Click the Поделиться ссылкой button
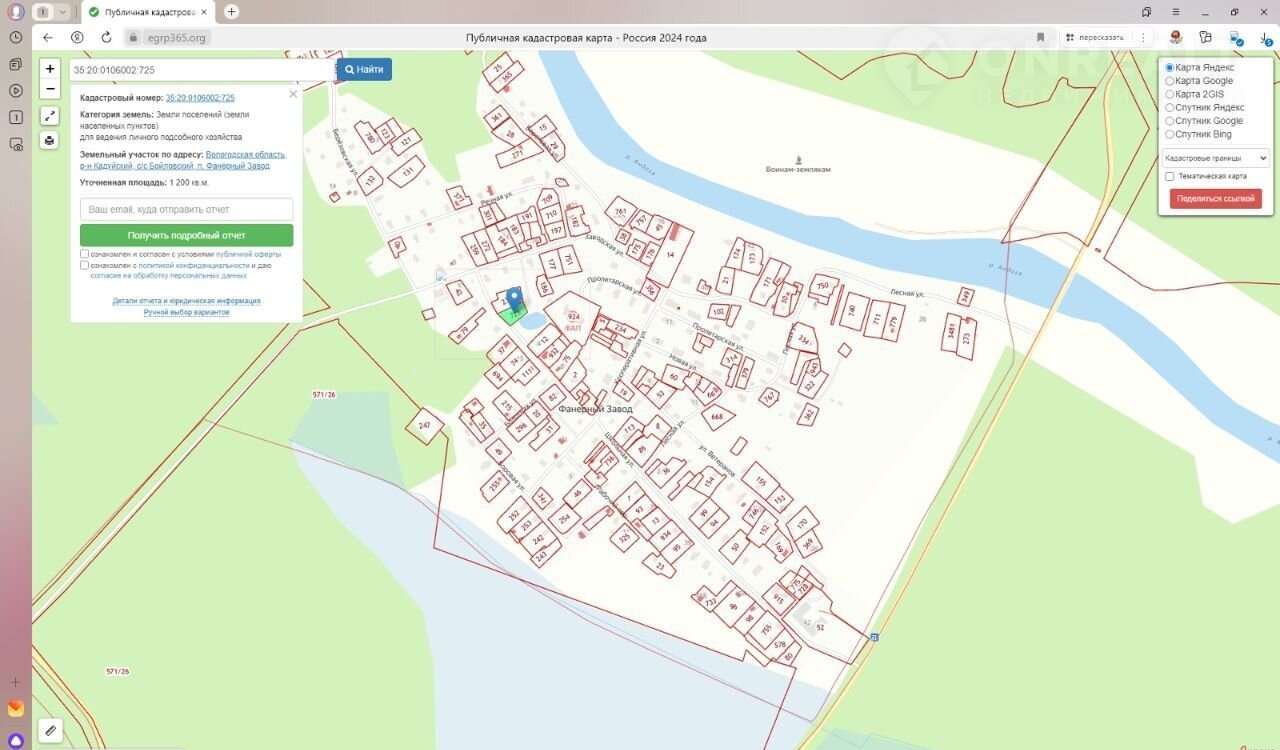Viewport: 1280px width, 750px height. click(1215, 199)
